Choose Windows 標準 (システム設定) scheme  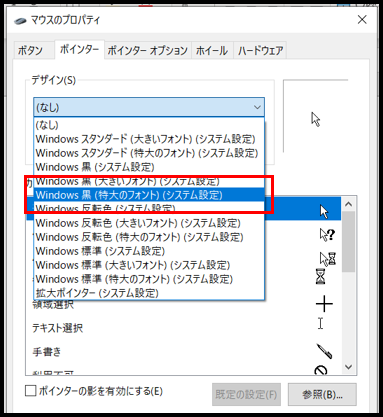[x=149, y=251]
